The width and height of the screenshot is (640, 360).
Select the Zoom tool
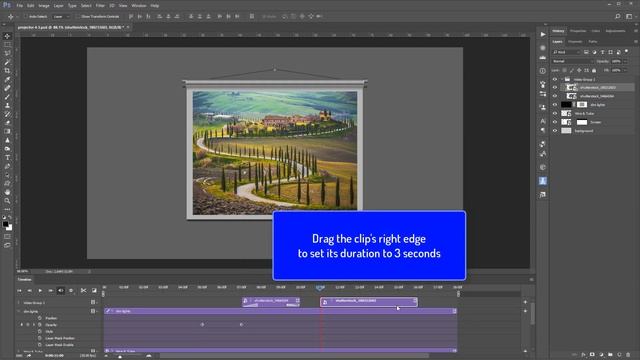coord(7,201)
